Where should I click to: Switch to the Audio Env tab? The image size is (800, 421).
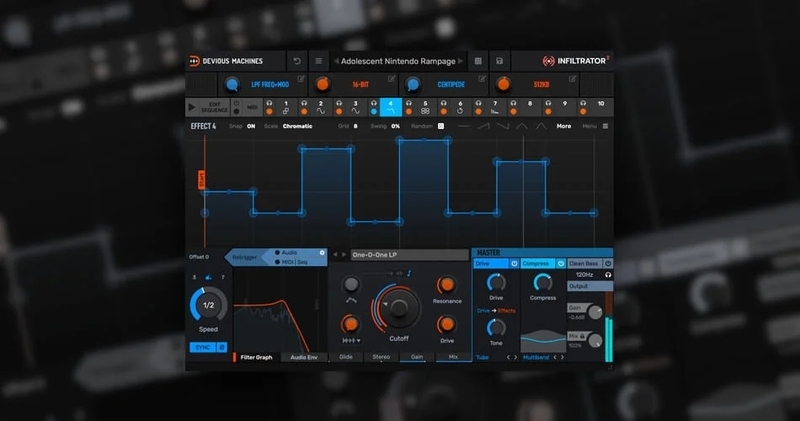pos(304,357)
